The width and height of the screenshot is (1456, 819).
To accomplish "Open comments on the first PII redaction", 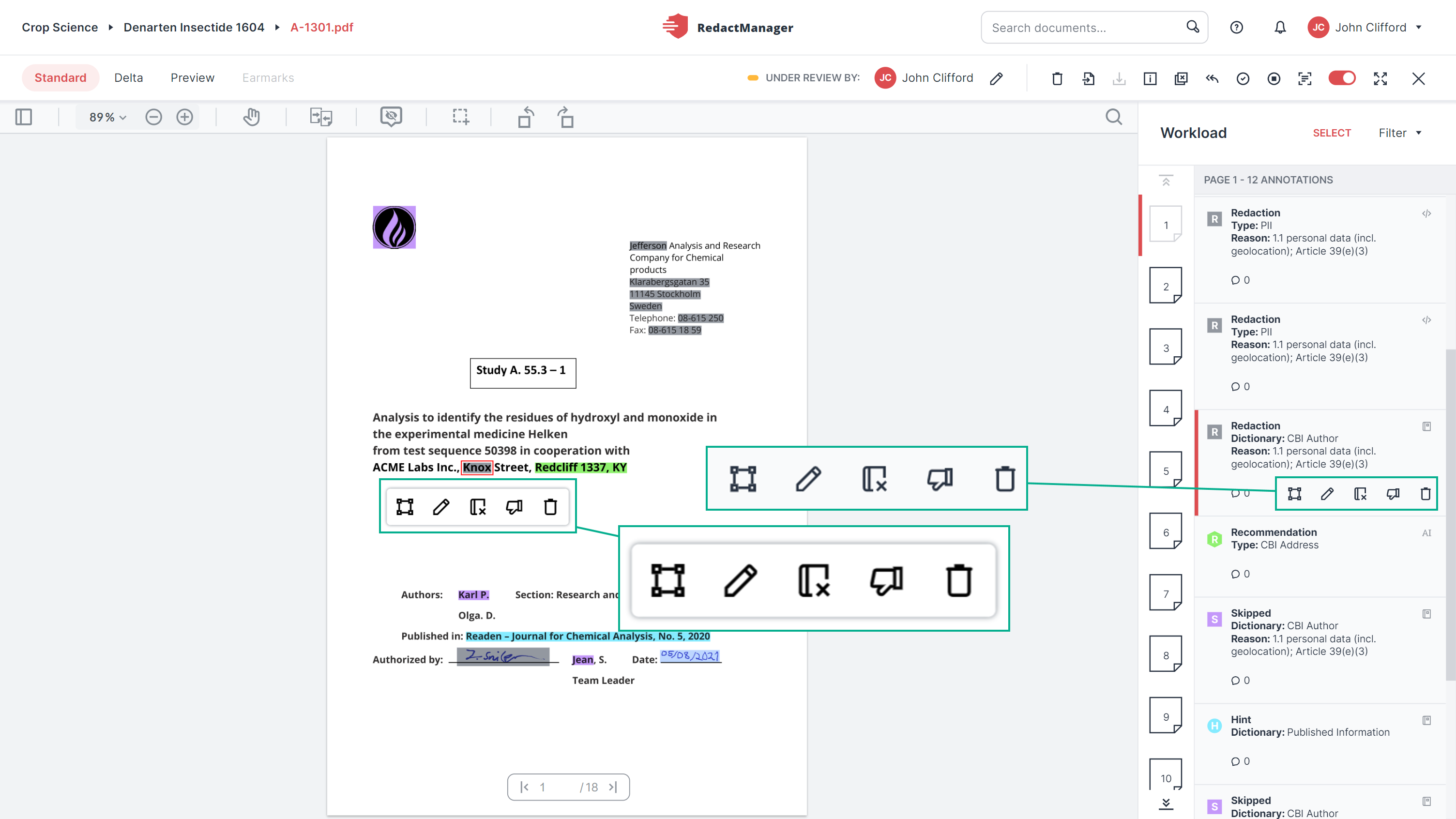I will coord(1240,280).
